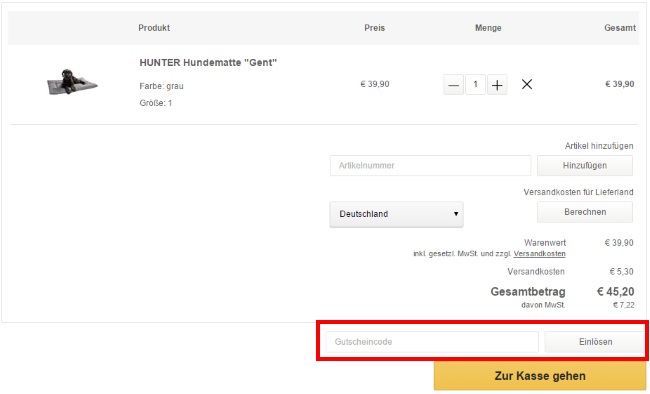Click the quantity field showing 1
Viewport: 650px width, 394px height.
point(475,85)
